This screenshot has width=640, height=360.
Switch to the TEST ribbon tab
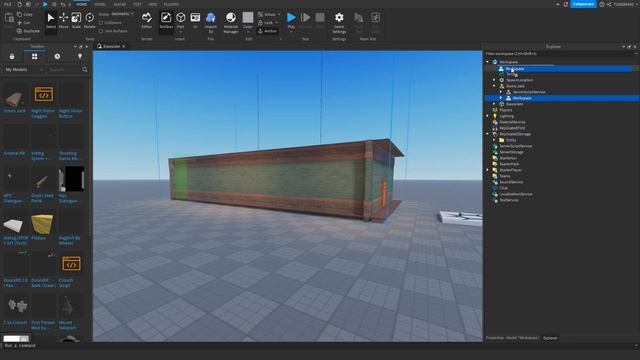point(137,4)
